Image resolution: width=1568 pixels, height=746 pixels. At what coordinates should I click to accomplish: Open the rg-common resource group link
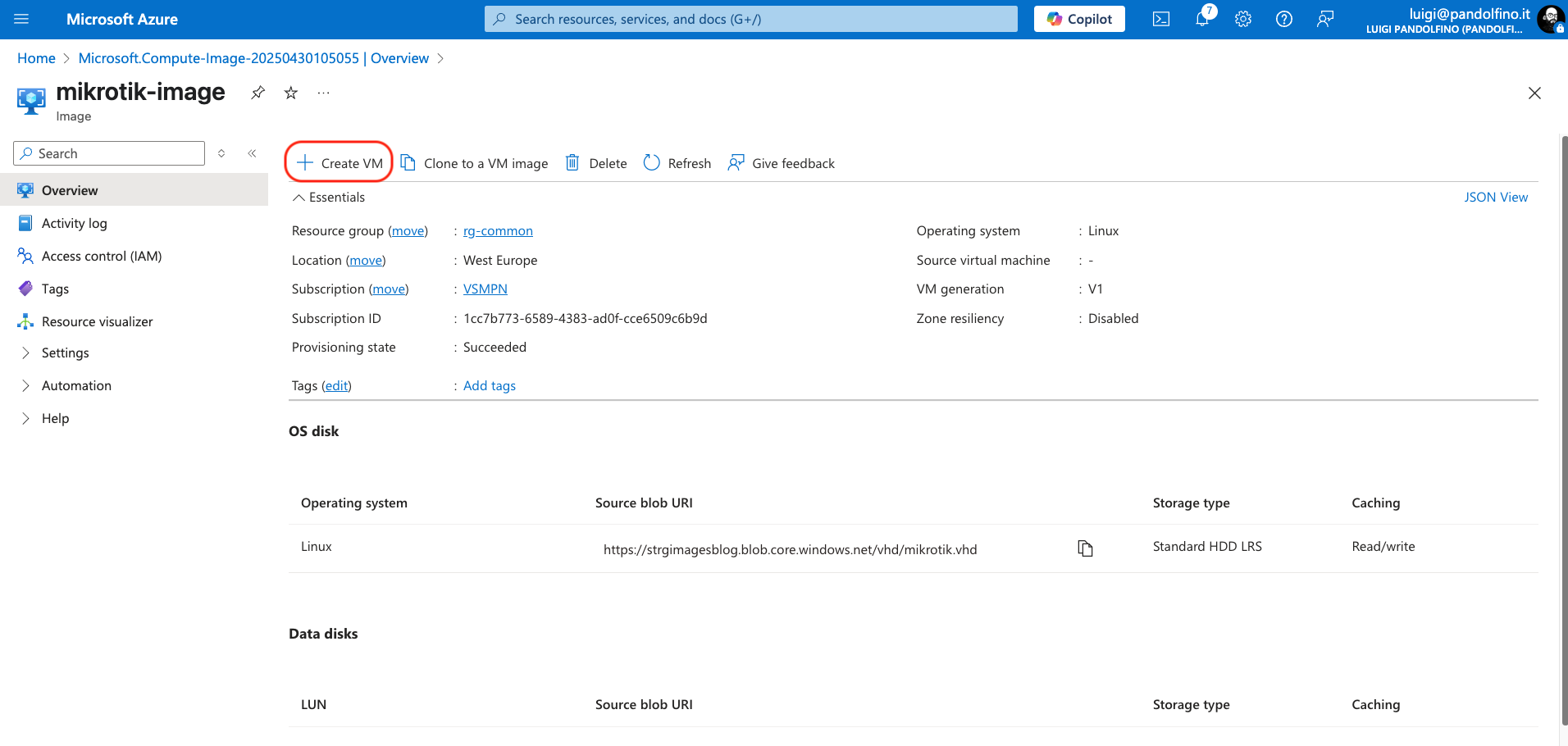click(x=498, y=231)
